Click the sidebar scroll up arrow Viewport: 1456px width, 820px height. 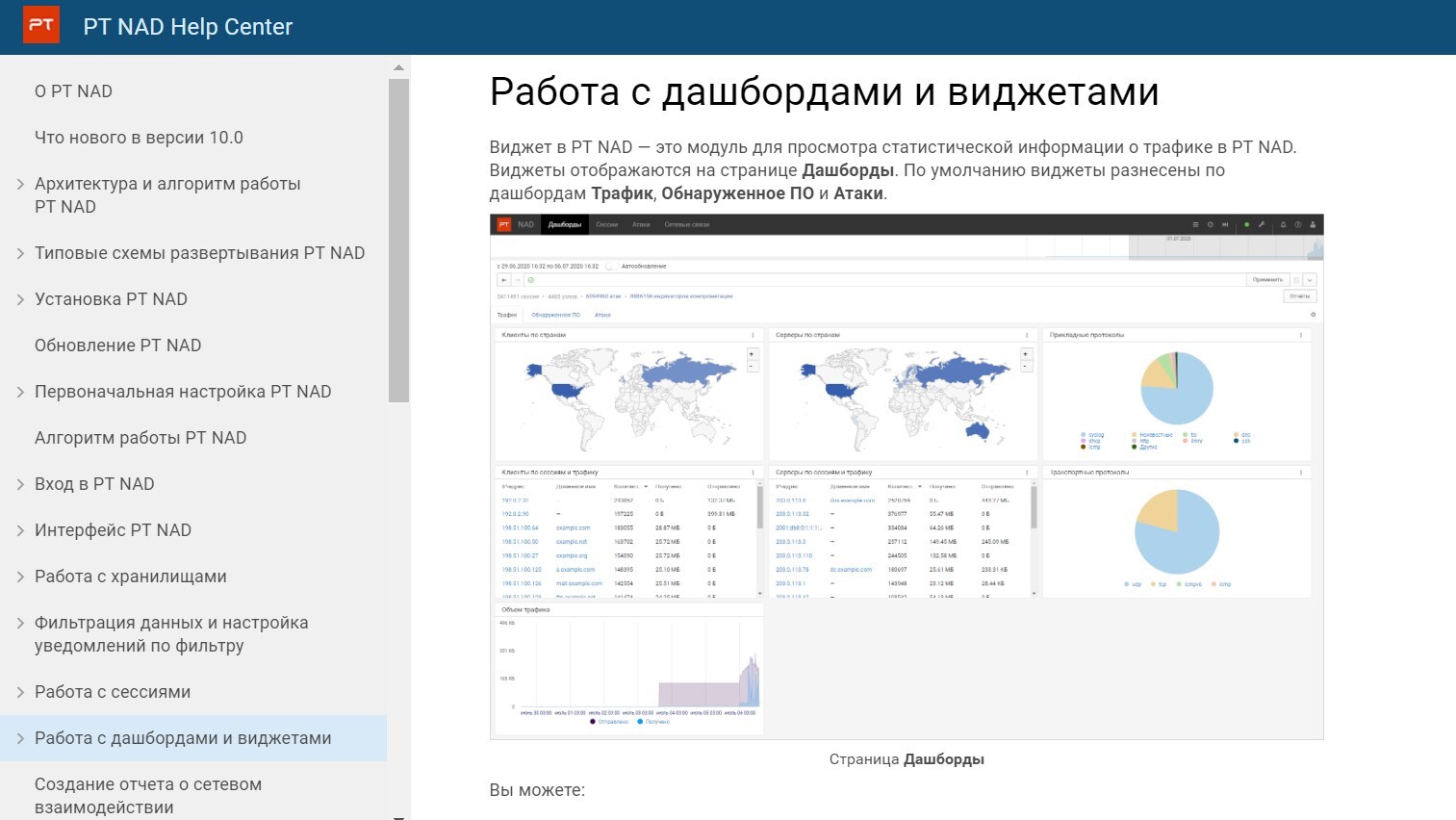pyautogui.click(x=398, y=67)
